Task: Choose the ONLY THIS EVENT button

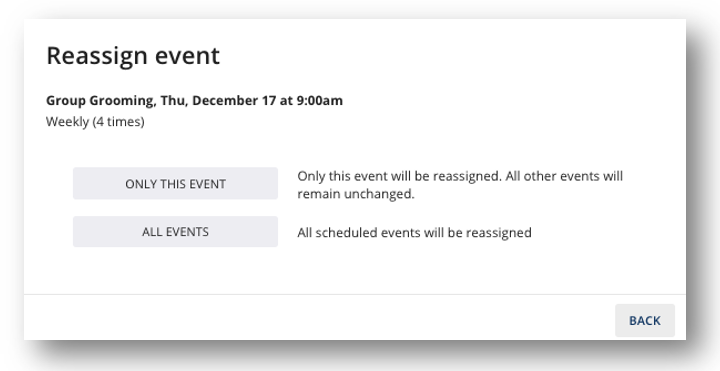Action: [x=175, y=184]
